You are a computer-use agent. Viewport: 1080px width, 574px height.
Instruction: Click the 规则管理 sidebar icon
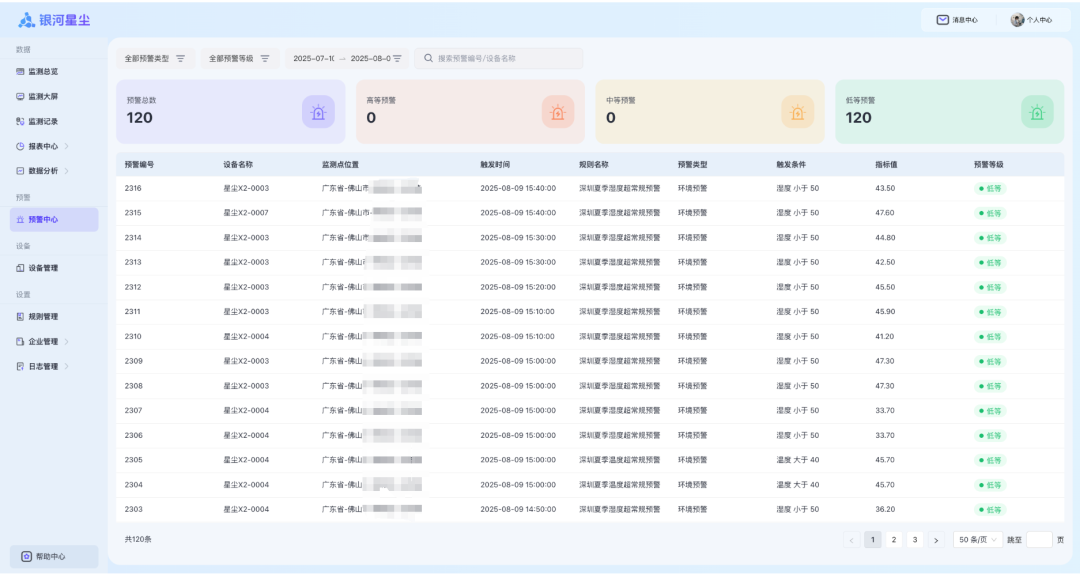(x=20, y=317)
